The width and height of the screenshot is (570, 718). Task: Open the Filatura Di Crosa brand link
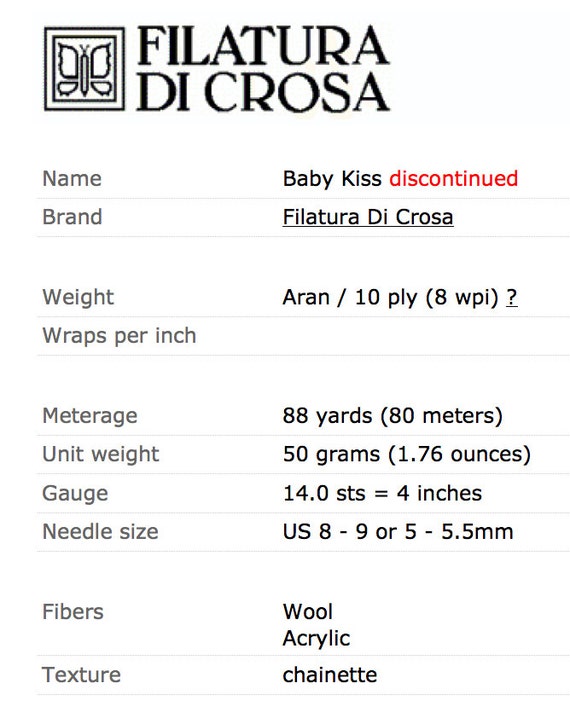(368, 217)
